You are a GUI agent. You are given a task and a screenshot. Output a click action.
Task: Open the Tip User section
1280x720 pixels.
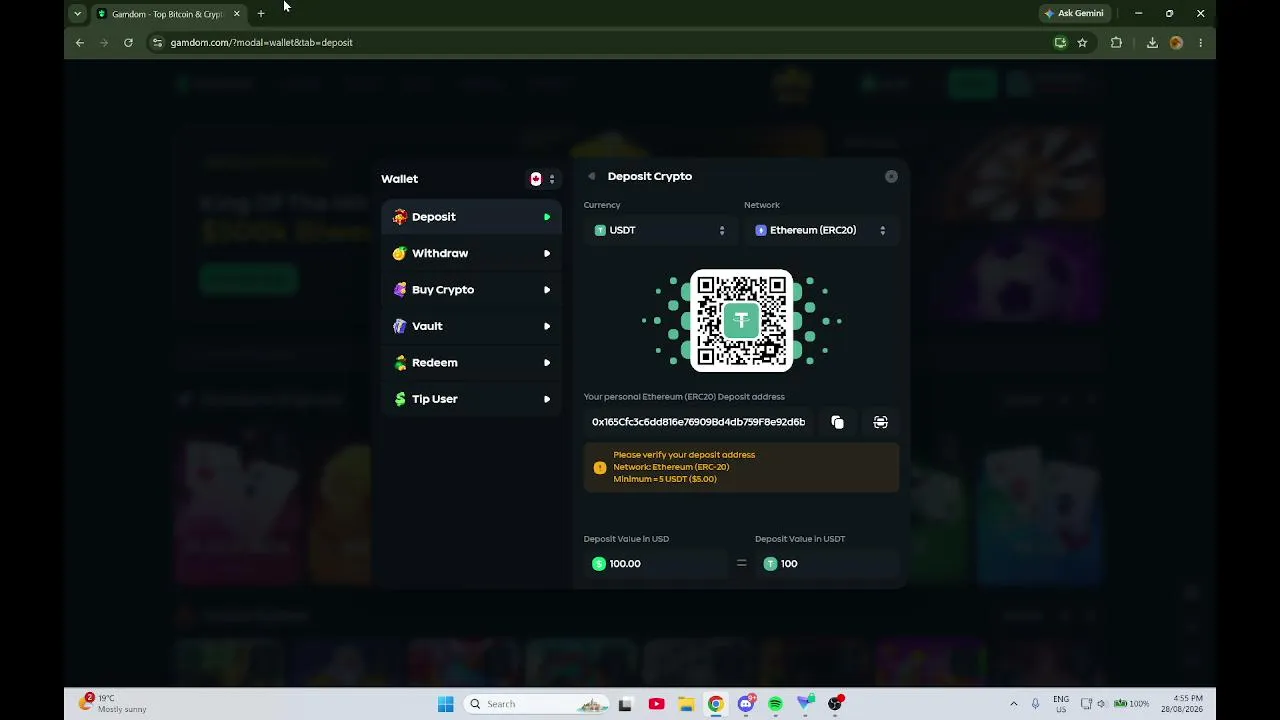click(471, 399)
